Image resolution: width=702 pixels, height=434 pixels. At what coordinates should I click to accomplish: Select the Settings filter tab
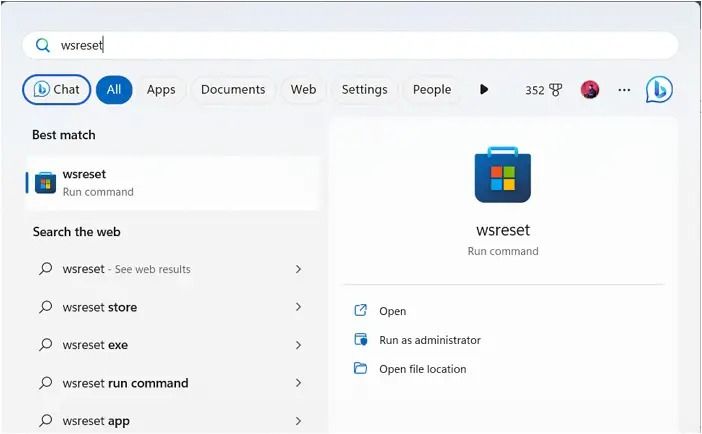(x=364, y=90)
